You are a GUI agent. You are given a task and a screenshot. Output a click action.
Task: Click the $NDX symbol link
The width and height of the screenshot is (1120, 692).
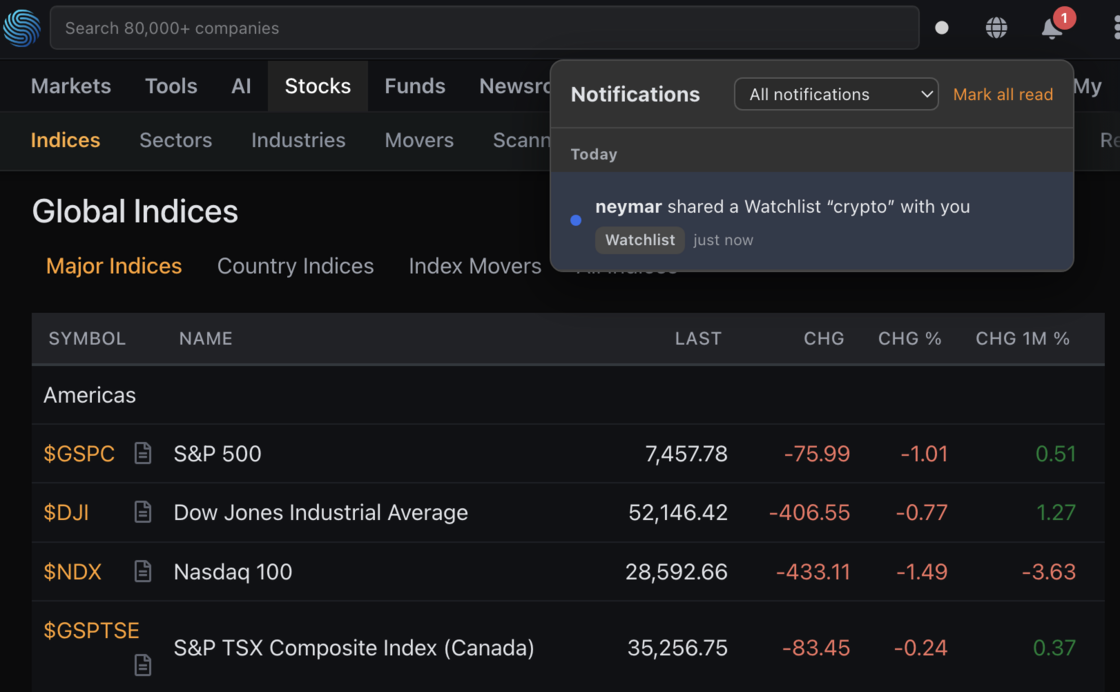pos(72,571)
